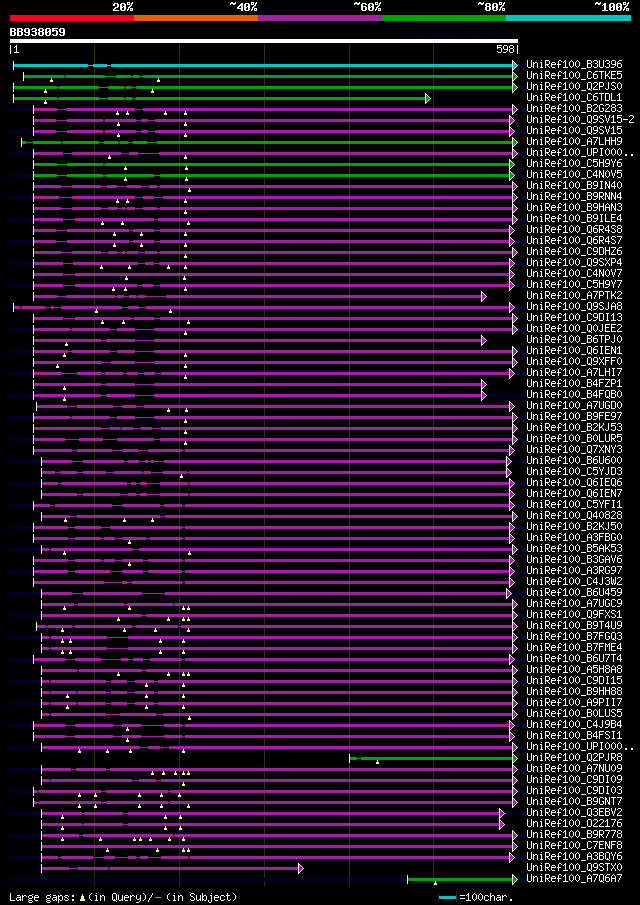Select label UniRef100_B5AK53
The width and height of the screenshot is (640, 905).
click(572, 548)
